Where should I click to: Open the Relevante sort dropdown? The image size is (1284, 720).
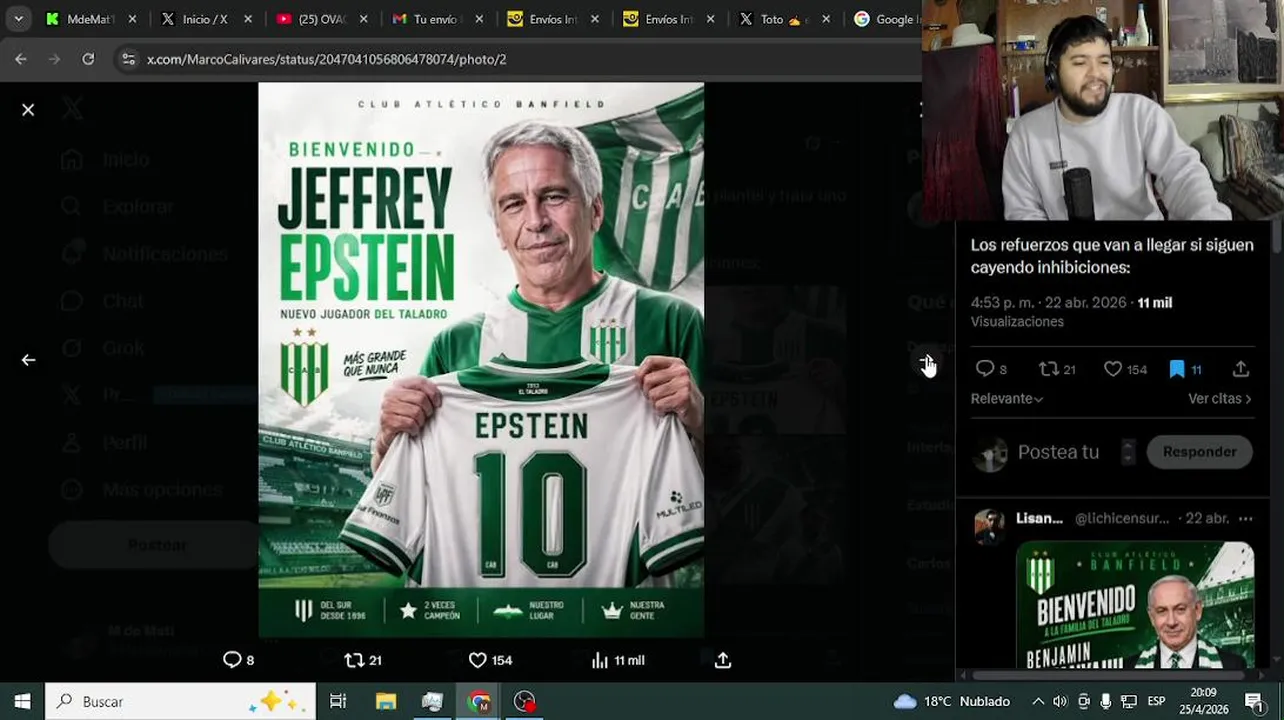click(x=1007, y=398)
